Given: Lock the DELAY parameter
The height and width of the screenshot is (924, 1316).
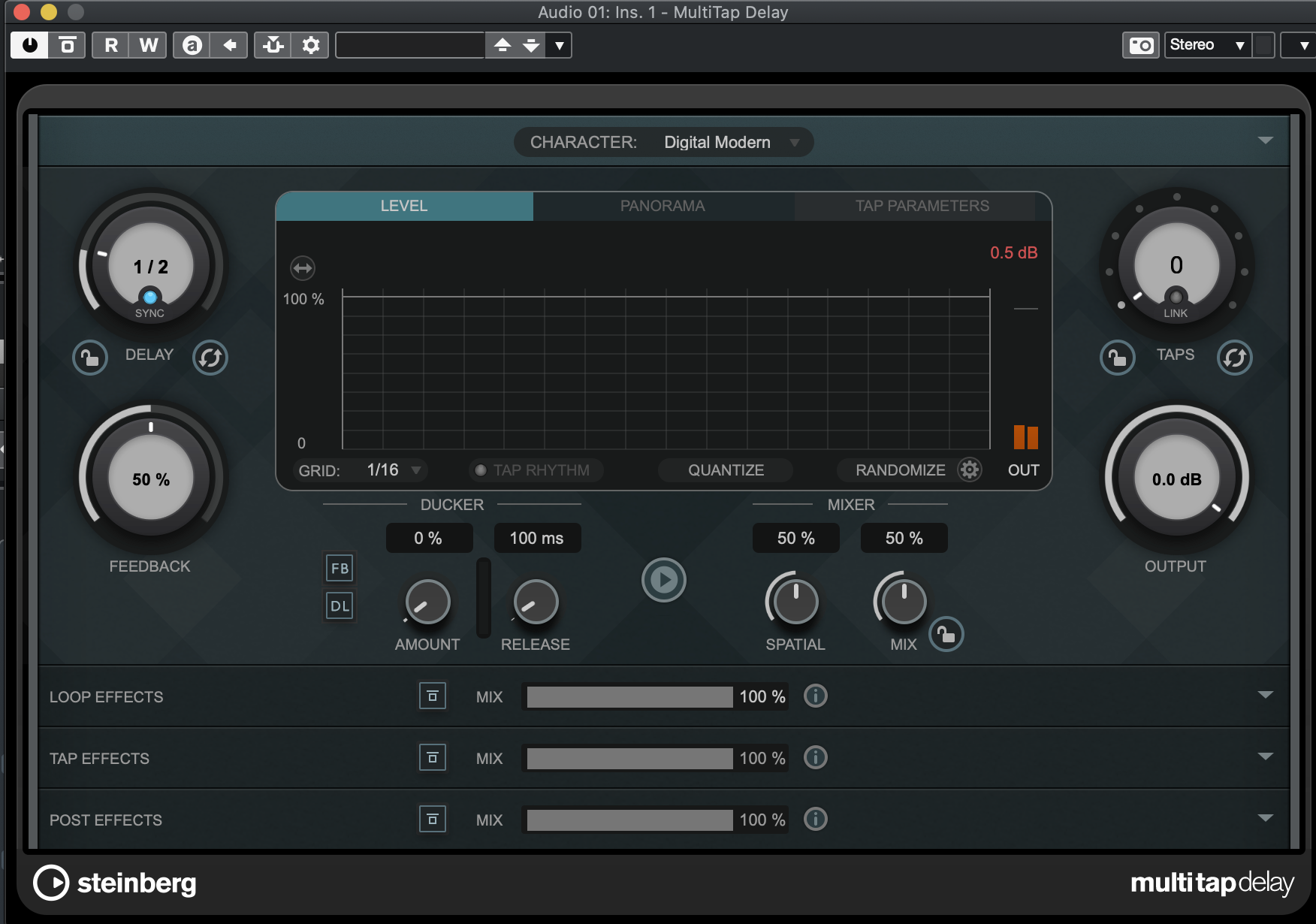Looking at the screenshot, I should pos(90,358).
